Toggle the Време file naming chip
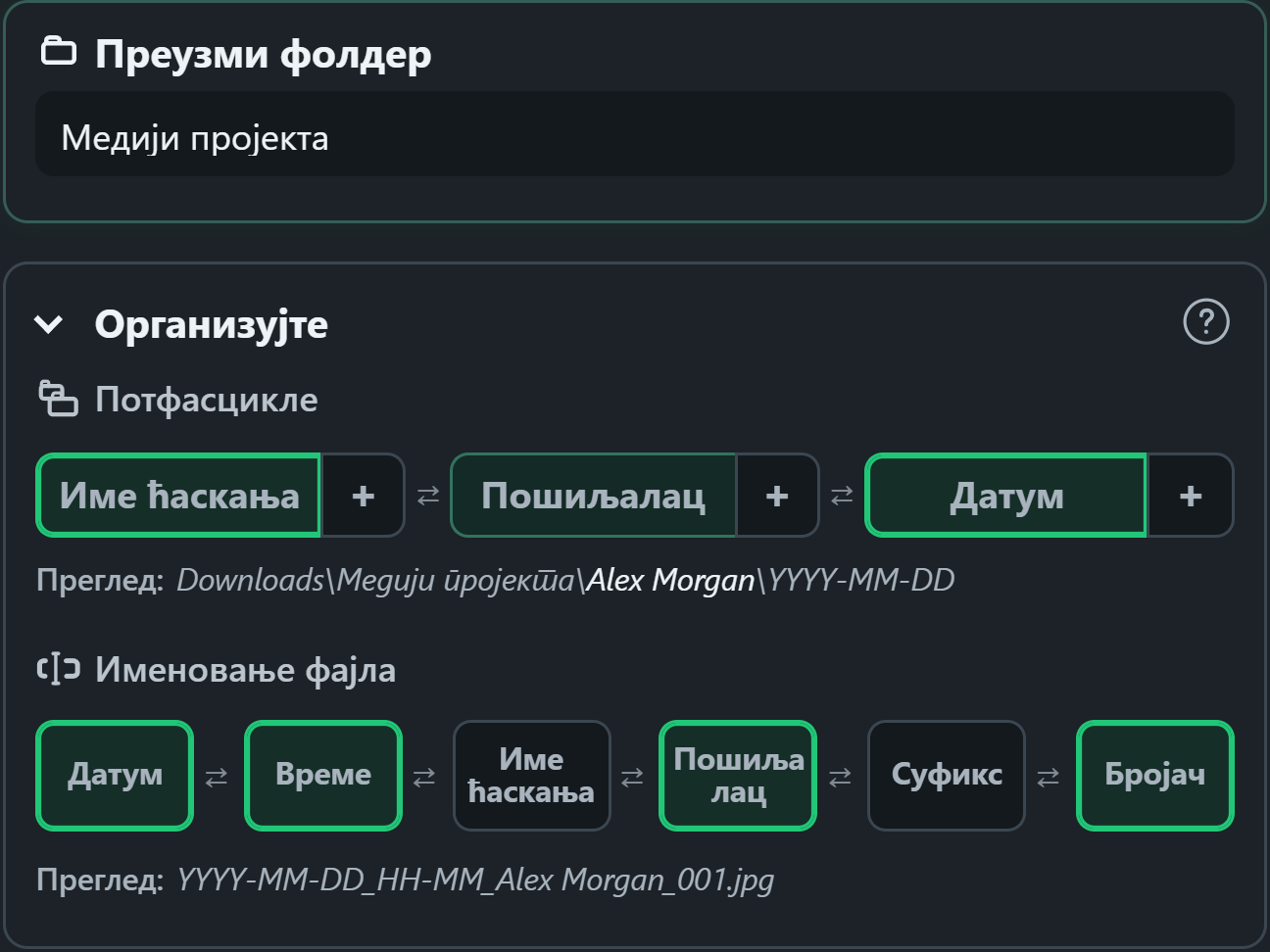Image resolution: width=1270 pixels, height=952 pixels. (323, 776)
